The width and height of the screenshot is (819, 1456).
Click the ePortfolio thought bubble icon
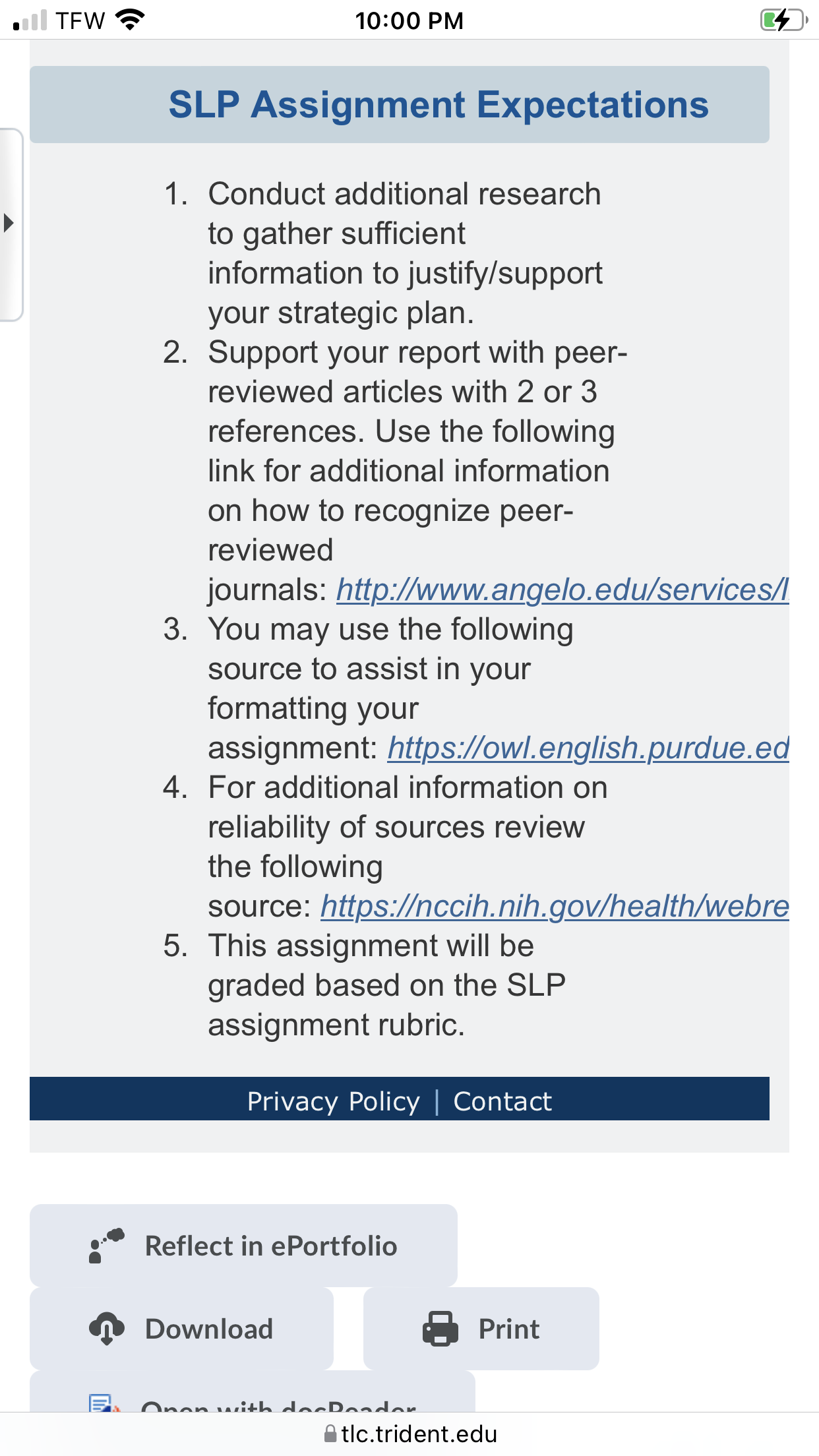(x=106, y=1246)
